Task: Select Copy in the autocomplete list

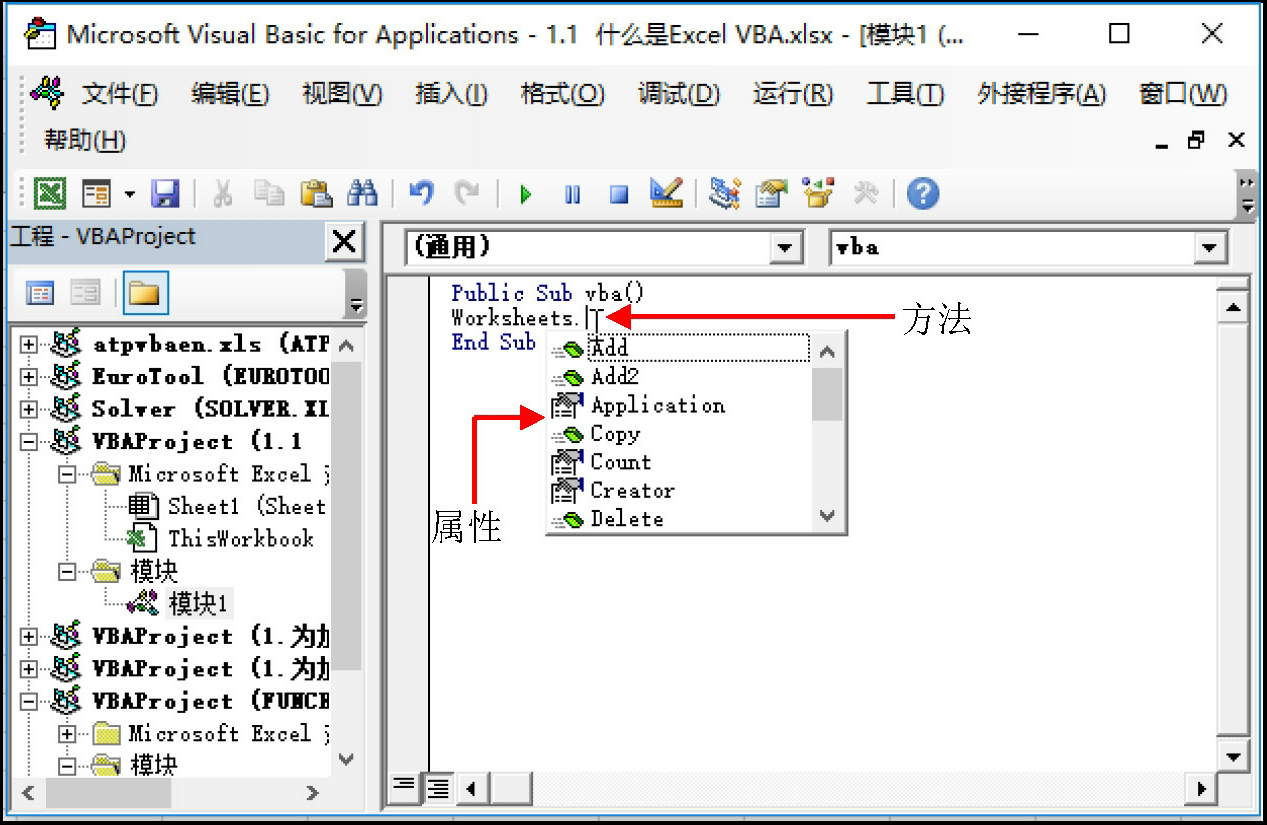Action: click(614, 434)
